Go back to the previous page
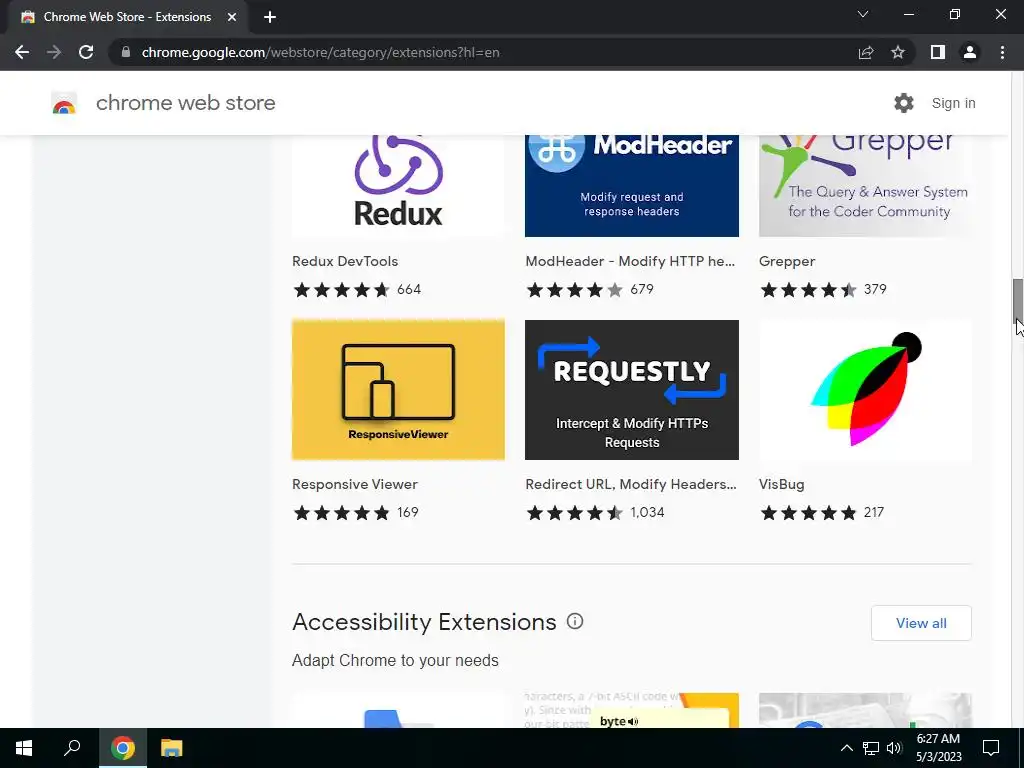The width and height of the screenshot is (1024, 768). tap(22, 52)
